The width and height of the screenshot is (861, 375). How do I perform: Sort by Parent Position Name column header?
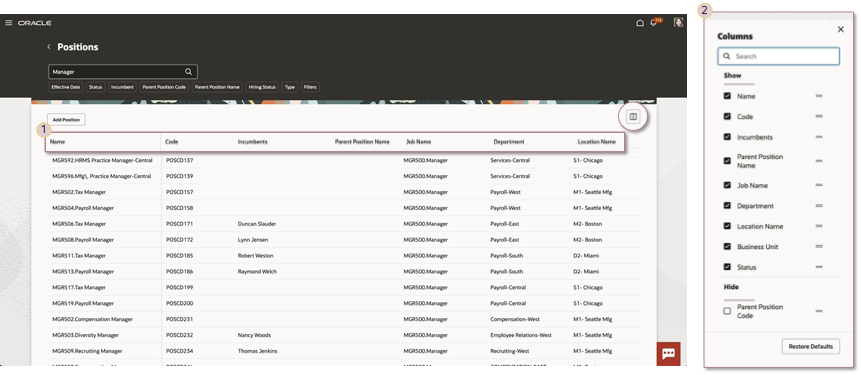[x=362, y=142]
